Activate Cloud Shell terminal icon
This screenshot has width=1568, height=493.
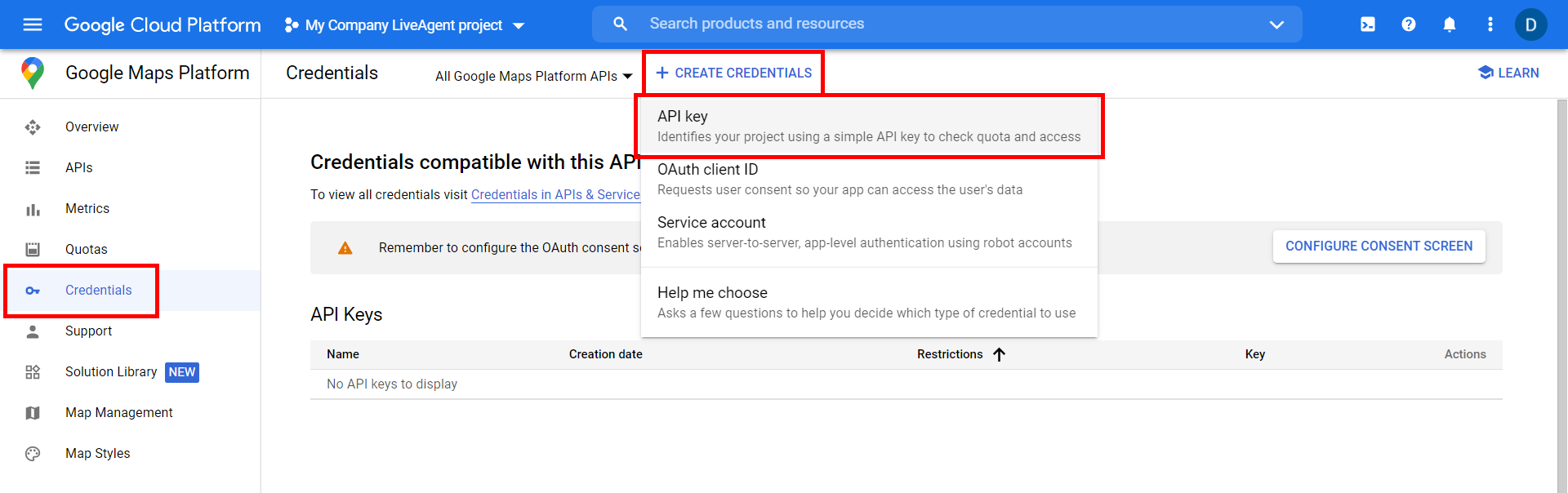point(1368,24)
